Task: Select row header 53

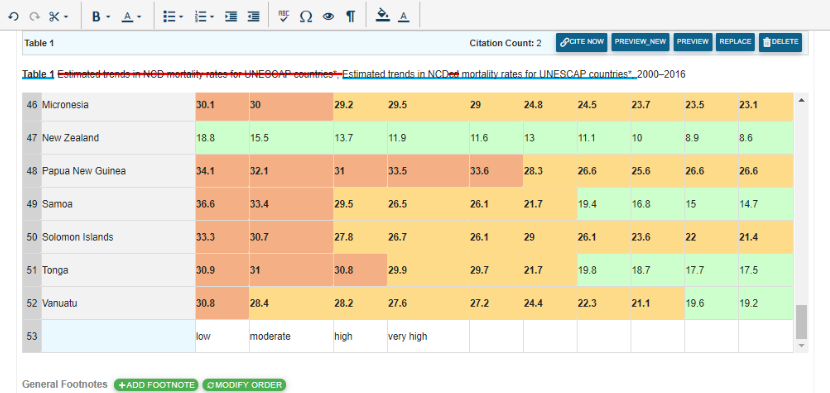Action: [32, 336]
